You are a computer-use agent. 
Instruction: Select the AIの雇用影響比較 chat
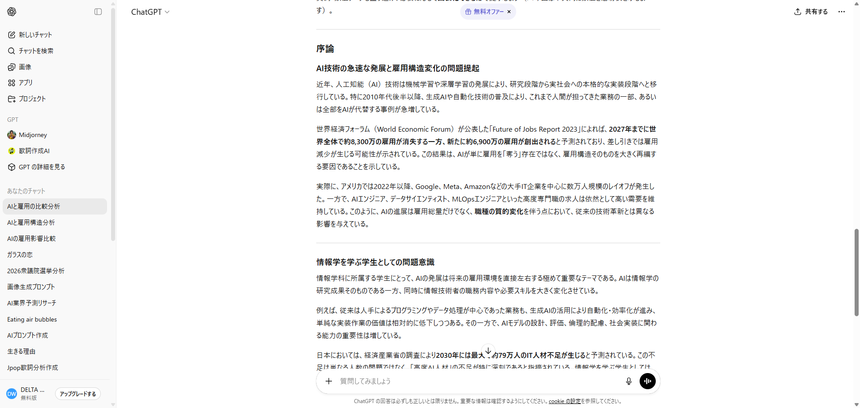pos(31,239)
